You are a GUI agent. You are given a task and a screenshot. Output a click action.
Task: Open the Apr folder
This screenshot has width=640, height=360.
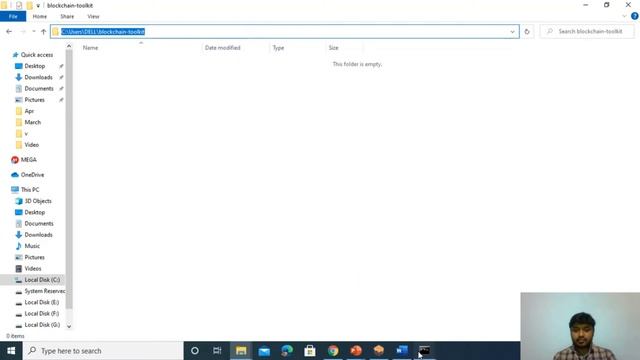(x=29, y=111)
